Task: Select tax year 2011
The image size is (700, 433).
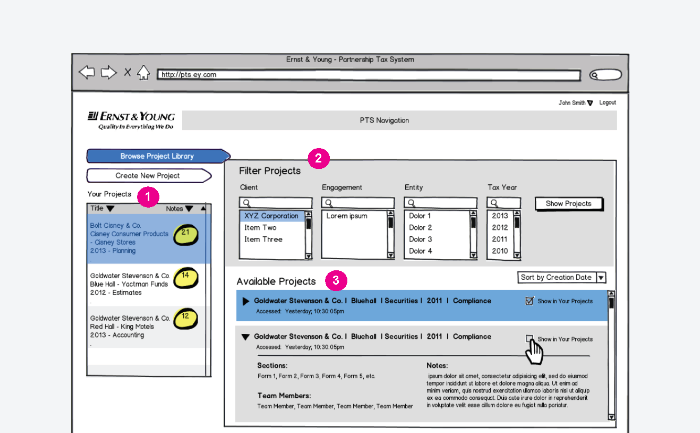Action: click(500, 239)
